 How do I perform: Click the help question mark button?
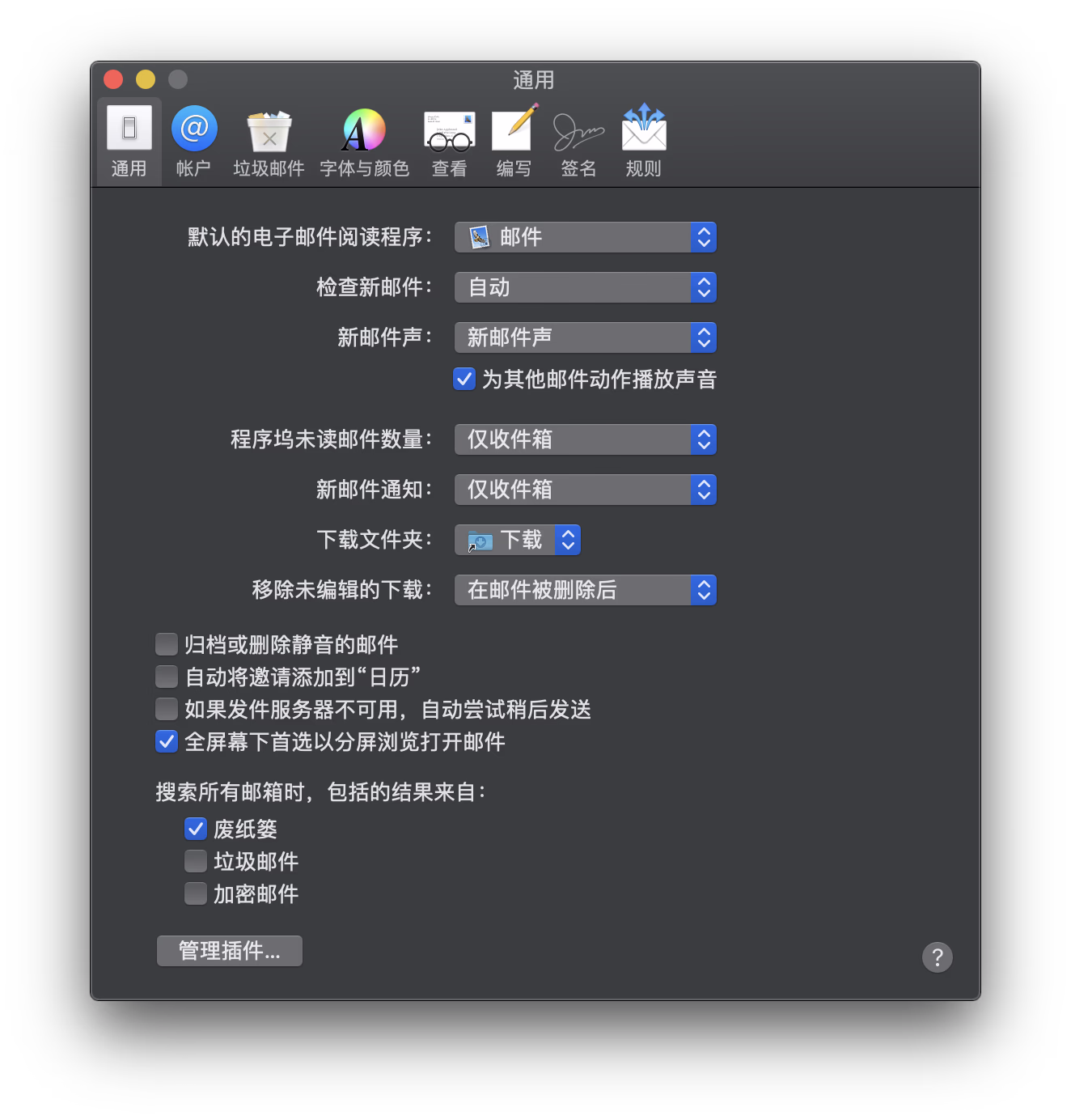pos(937,957)
